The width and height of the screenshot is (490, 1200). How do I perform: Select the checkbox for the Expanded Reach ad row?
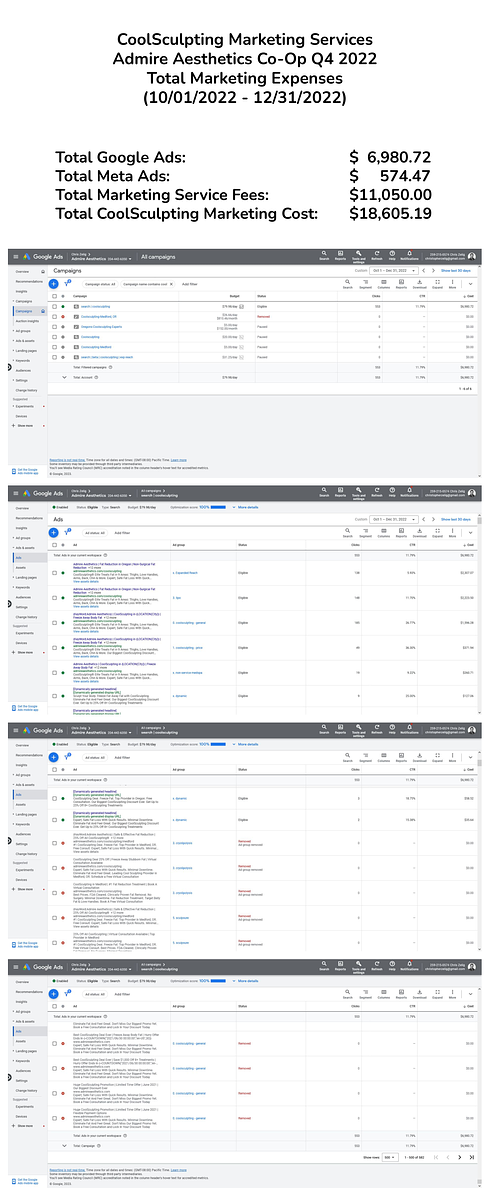point(54,573)
